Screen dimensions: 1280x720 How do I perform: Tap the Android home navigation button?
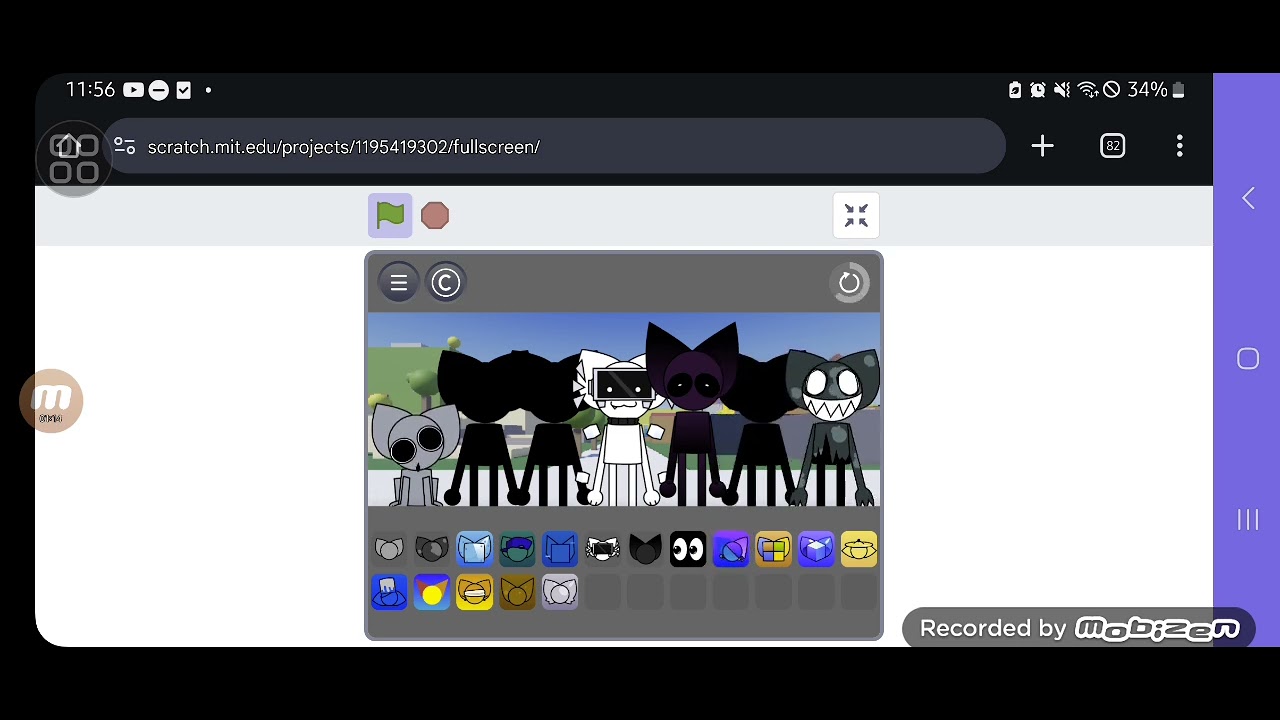tap(1248, 359)
